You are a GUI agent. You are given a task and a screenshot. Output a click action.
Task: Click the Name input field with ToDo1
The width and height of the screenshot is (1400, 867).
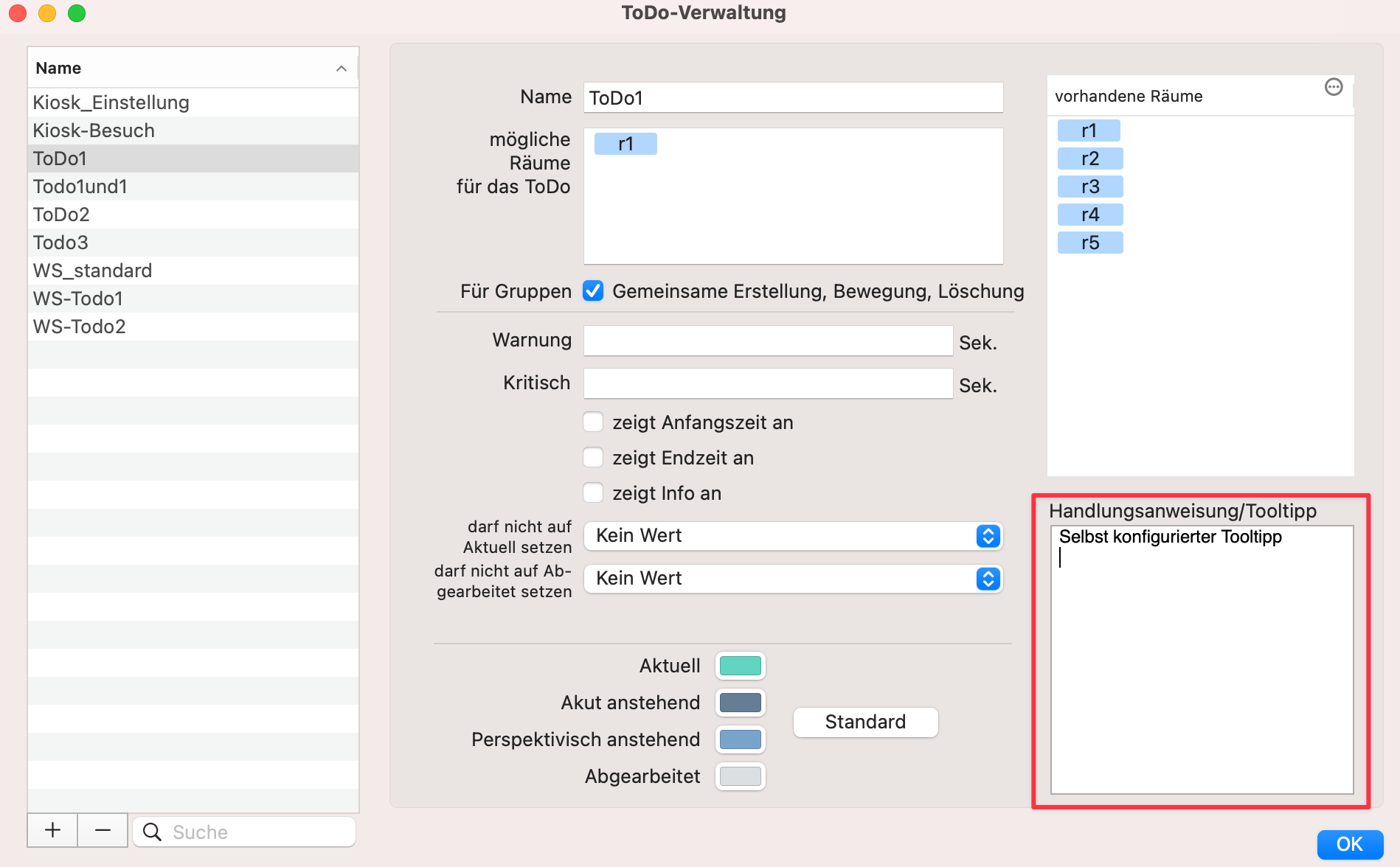tap(793, 97)
